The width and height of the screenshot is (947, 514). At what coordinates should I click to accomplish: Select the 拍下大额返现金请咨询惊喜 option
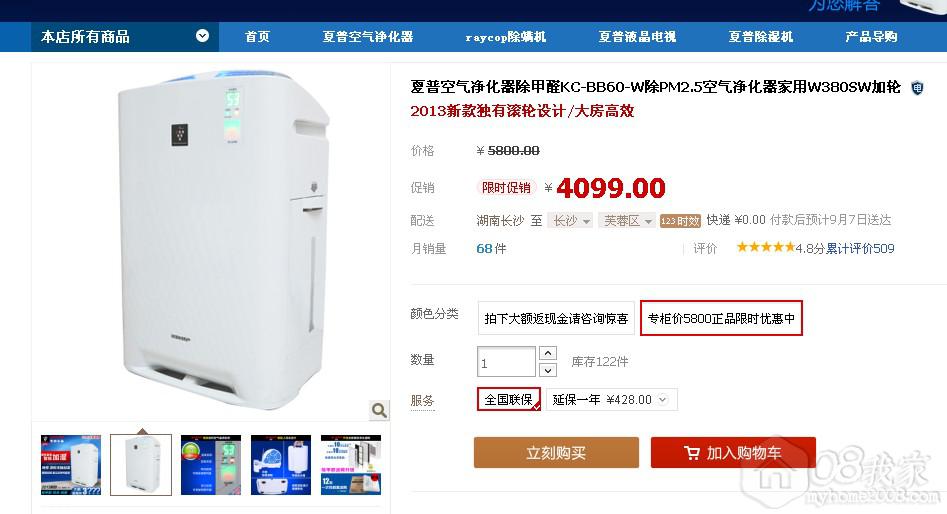(556, 318)
